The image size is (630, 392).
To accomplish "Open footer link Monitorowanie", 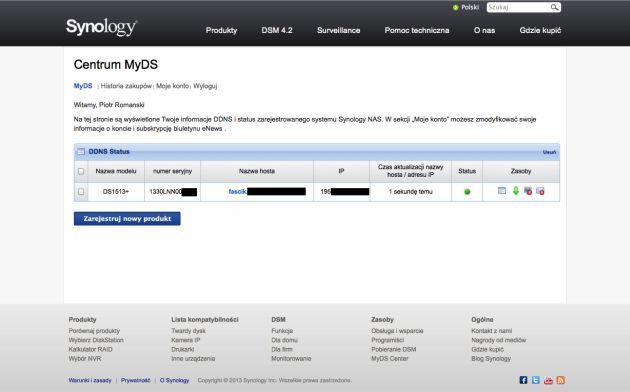I will click(x=291, y=359).
